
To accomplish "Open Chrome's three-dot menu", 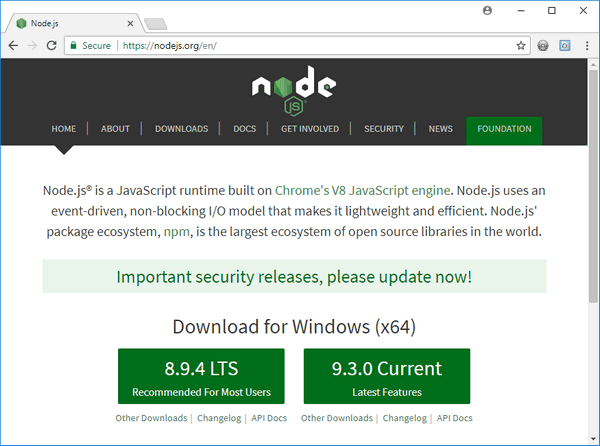I will tap(587, 46).
